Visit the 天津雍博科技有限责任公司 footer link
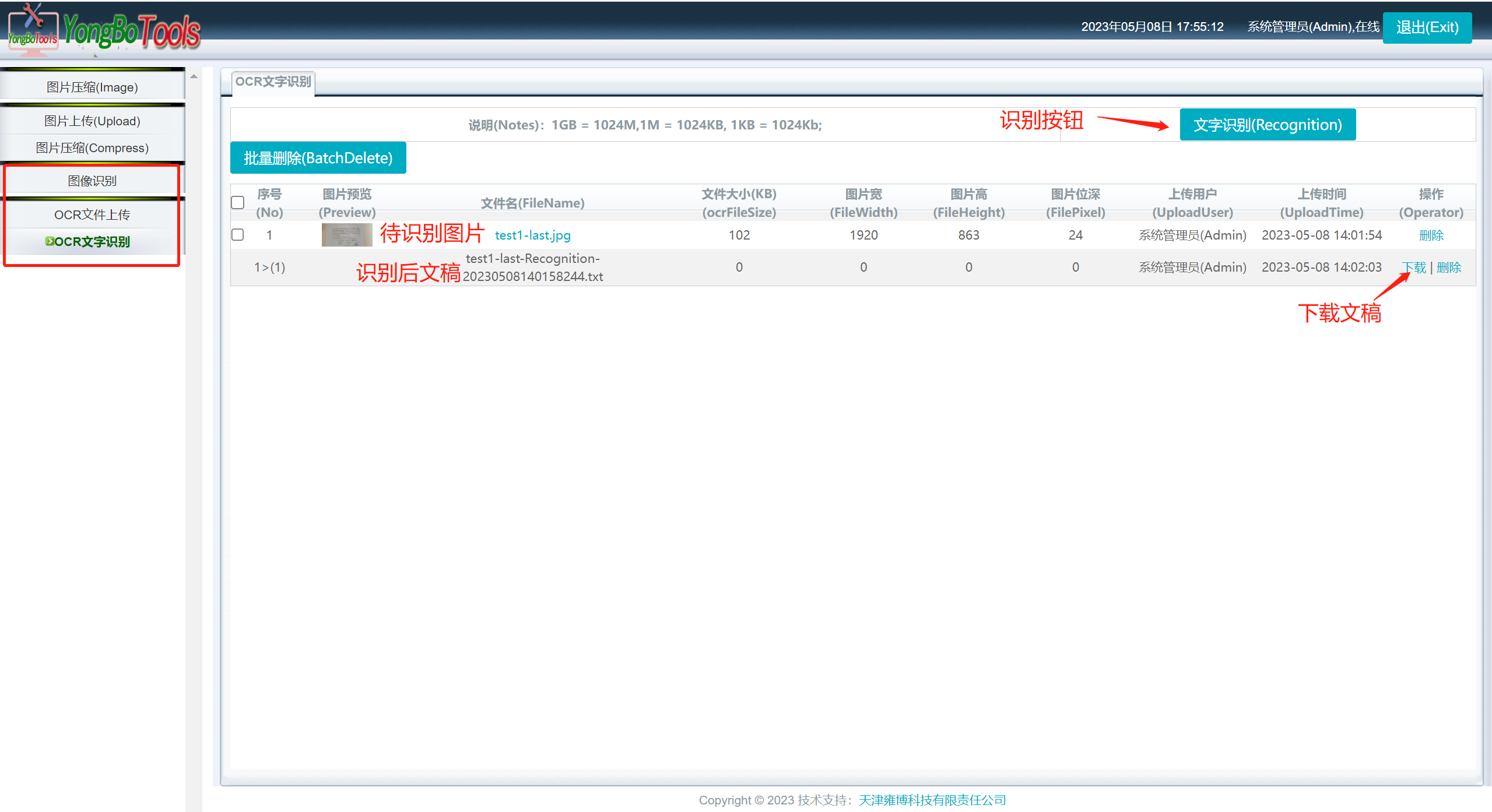 [x=932, y=800]
